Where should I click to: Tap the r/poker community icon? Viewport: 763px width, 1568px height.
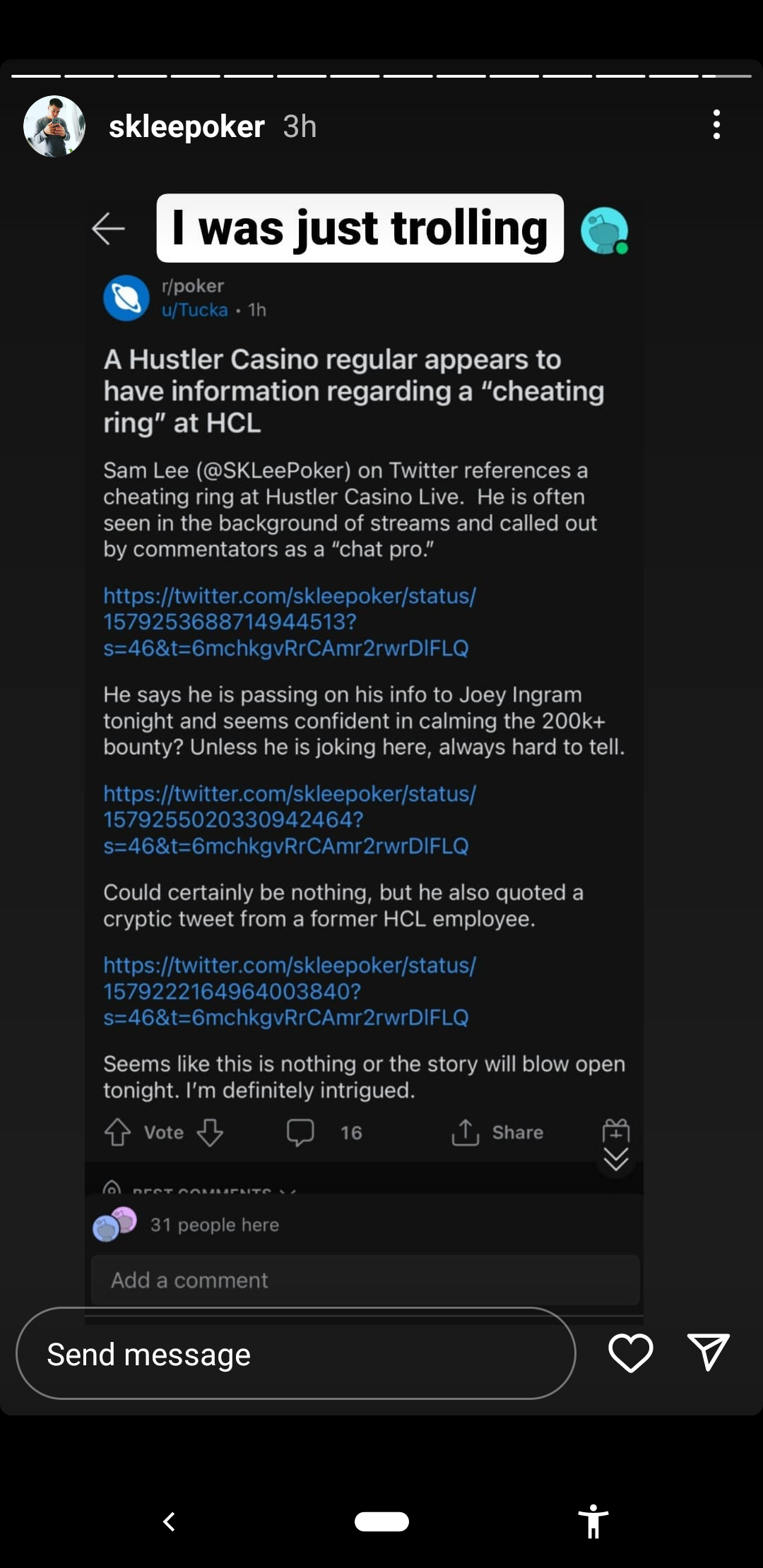click(x=126, y=298)
